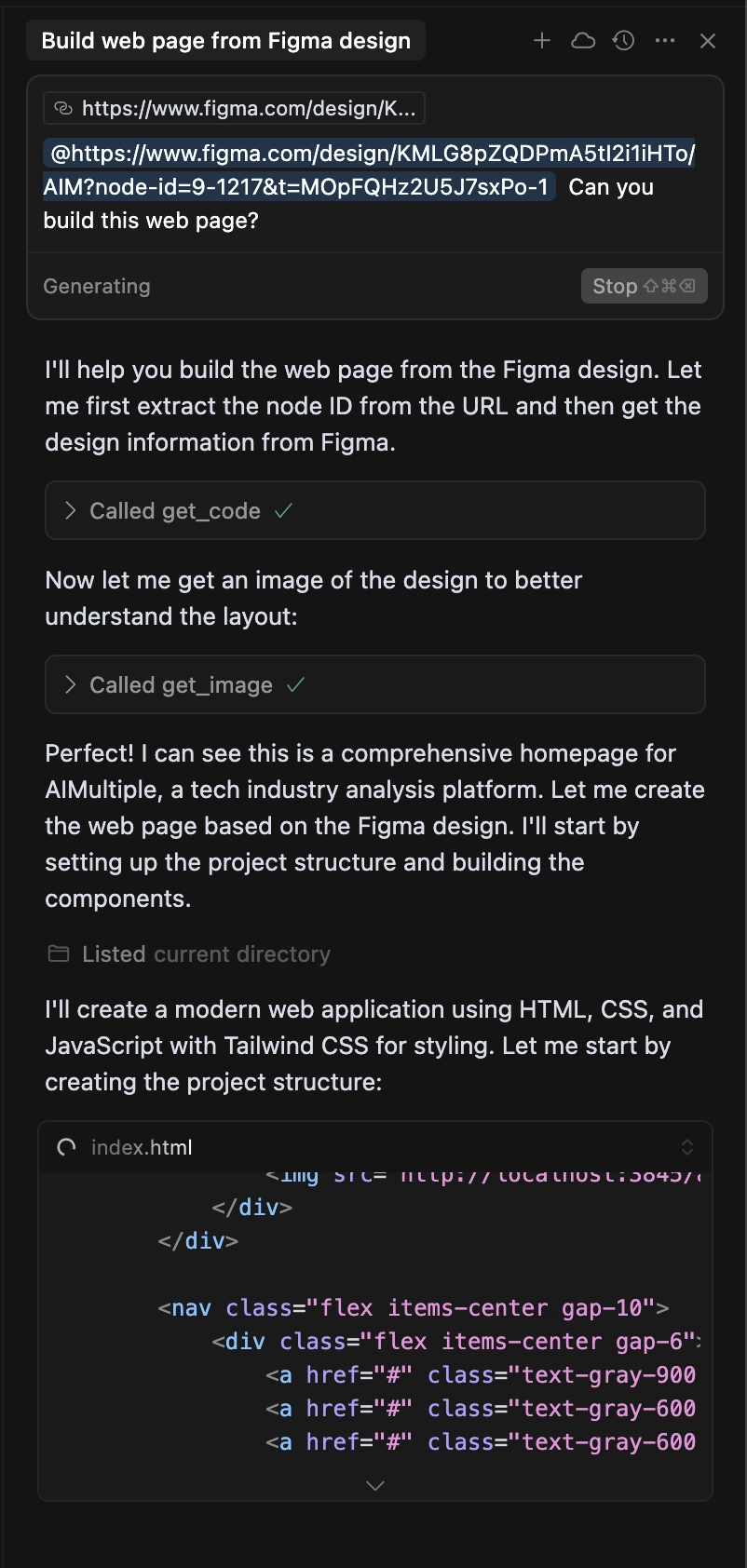Click the green checkmark next to get_image
The image size is (747, 1568).
295,684
